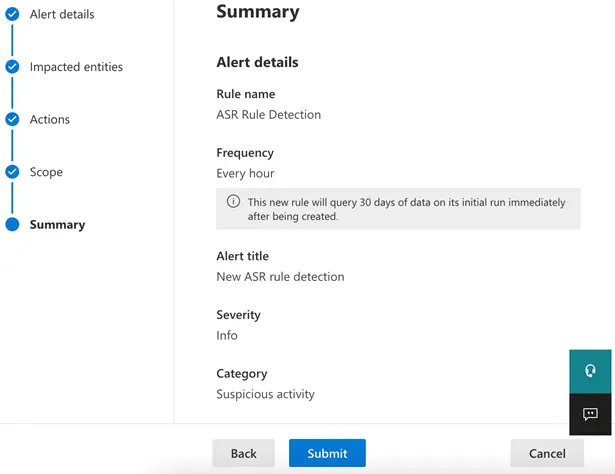The width and height of the screenshot is (615, 474).
Task: Submit the new detection rule
Action: point(327,453)
